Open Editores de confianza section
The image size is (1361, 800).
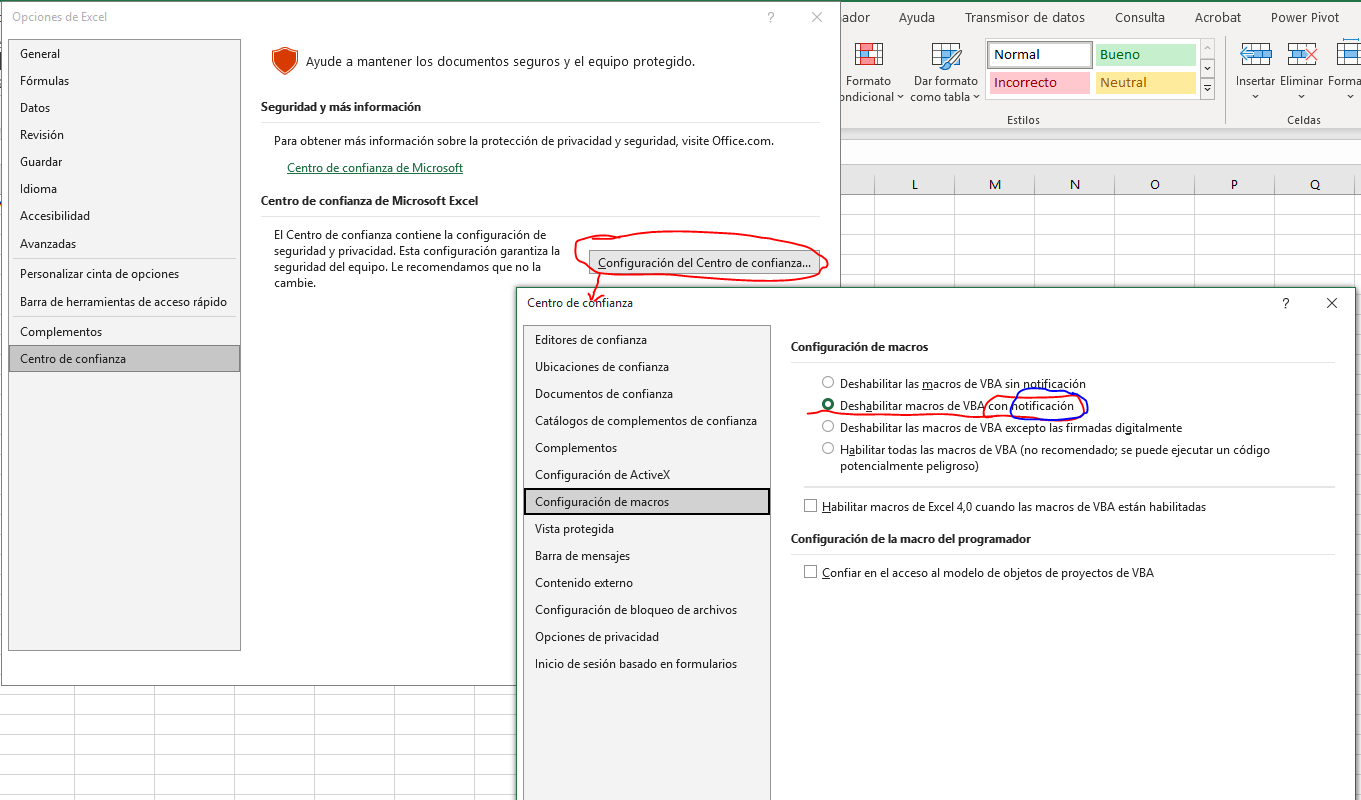coord(647,340)
